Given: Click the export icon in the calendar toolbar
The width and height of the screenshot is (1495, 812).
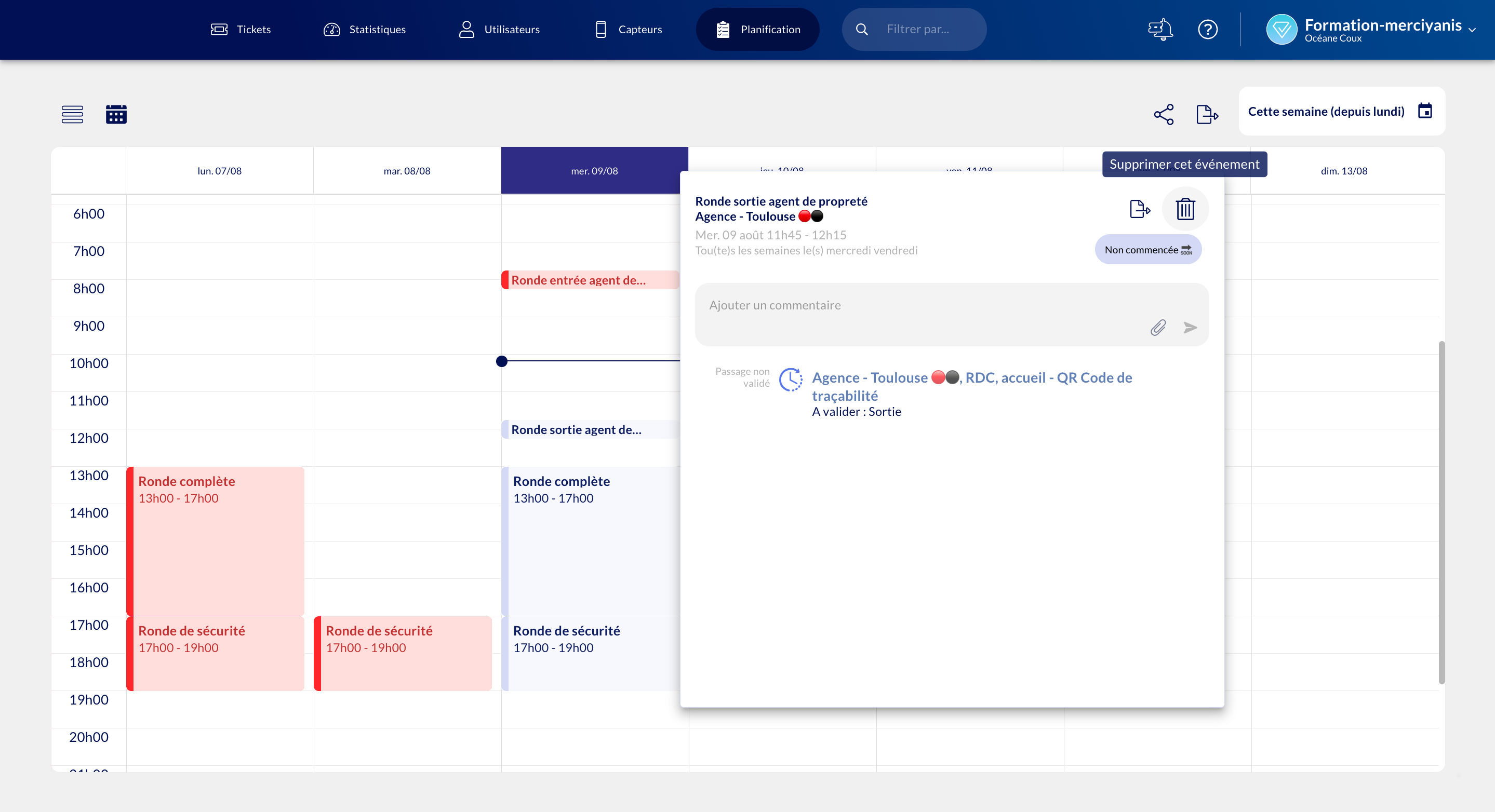Looking at the screenshot, I should pos(1207,114).
